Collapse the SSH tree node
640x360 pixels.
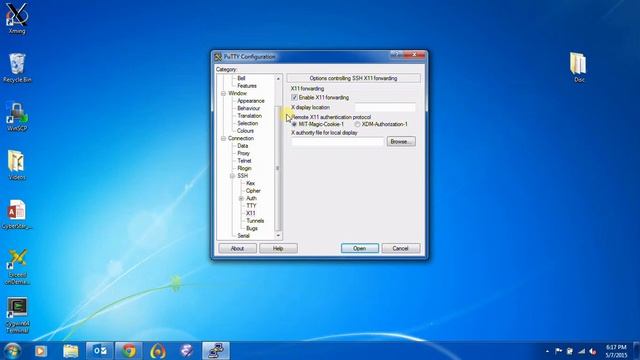(x=232, y=176)
